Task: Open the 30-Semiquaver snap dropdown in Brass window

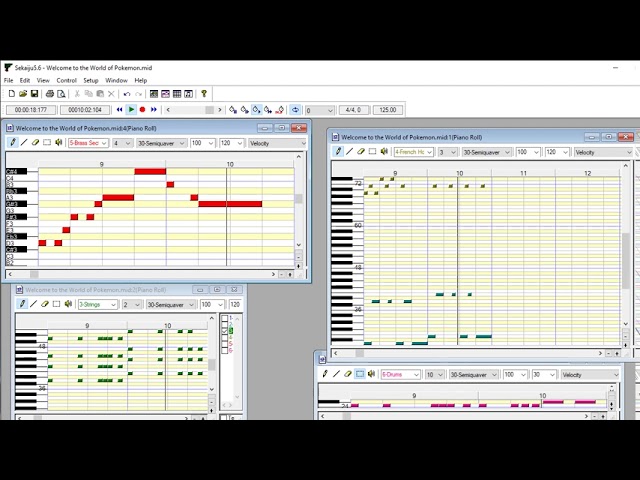Action: (162, 143)
